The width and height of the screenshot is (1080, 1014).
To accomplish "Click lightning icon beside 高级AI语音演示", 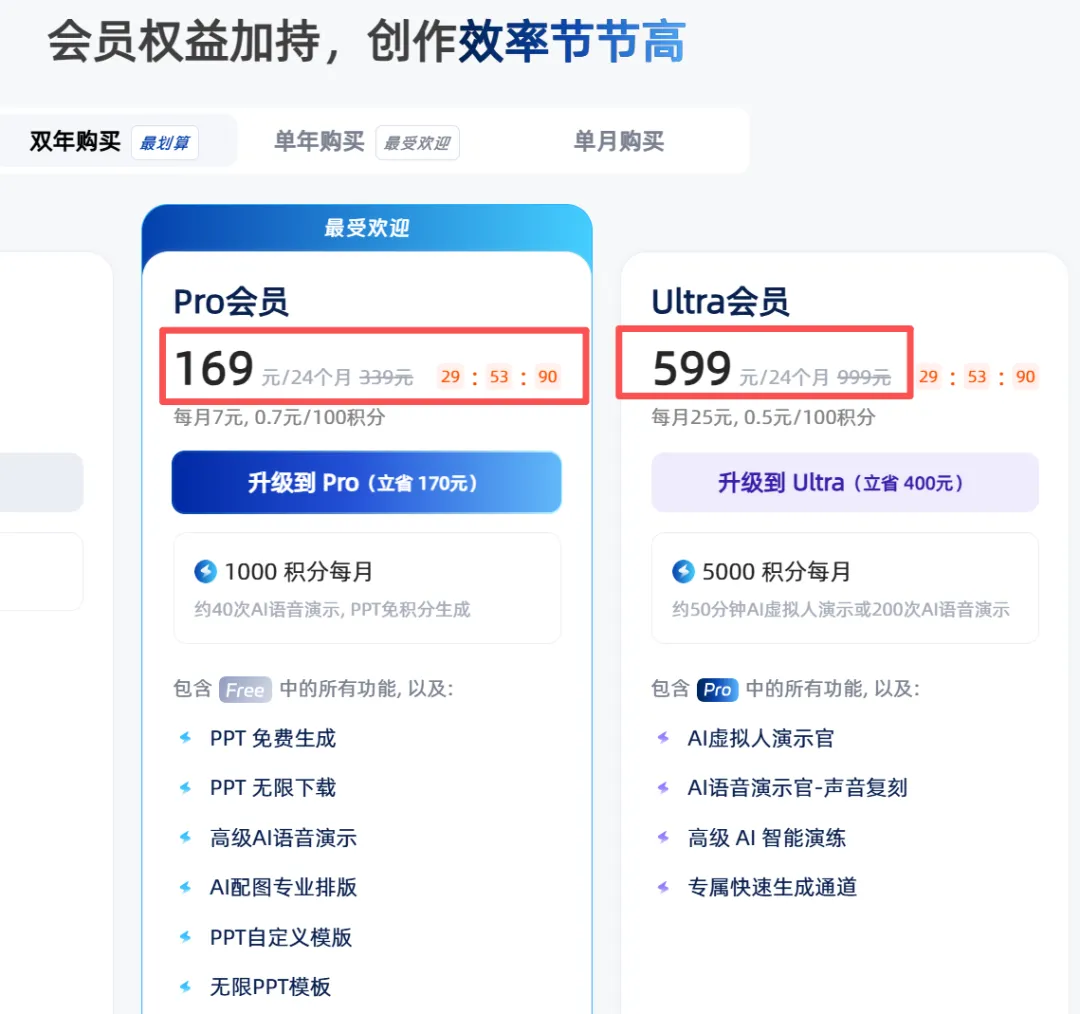I will [185, 837].
